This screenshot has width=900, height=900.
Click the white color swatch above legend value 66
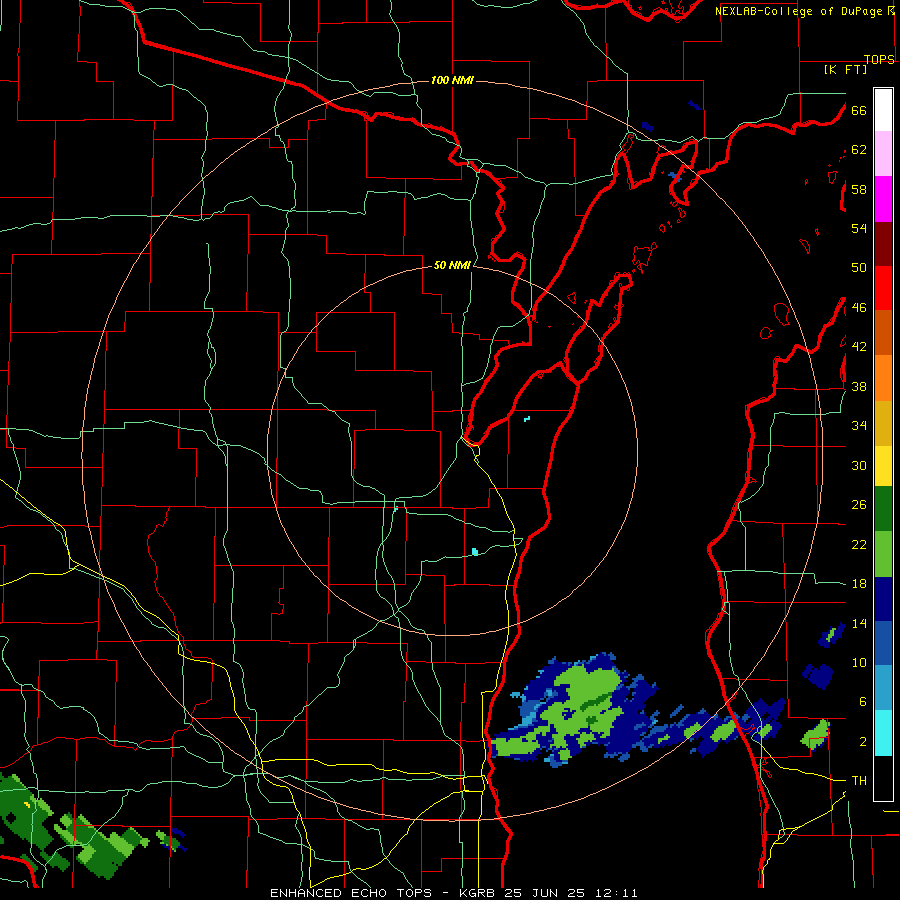coord(883,110)
